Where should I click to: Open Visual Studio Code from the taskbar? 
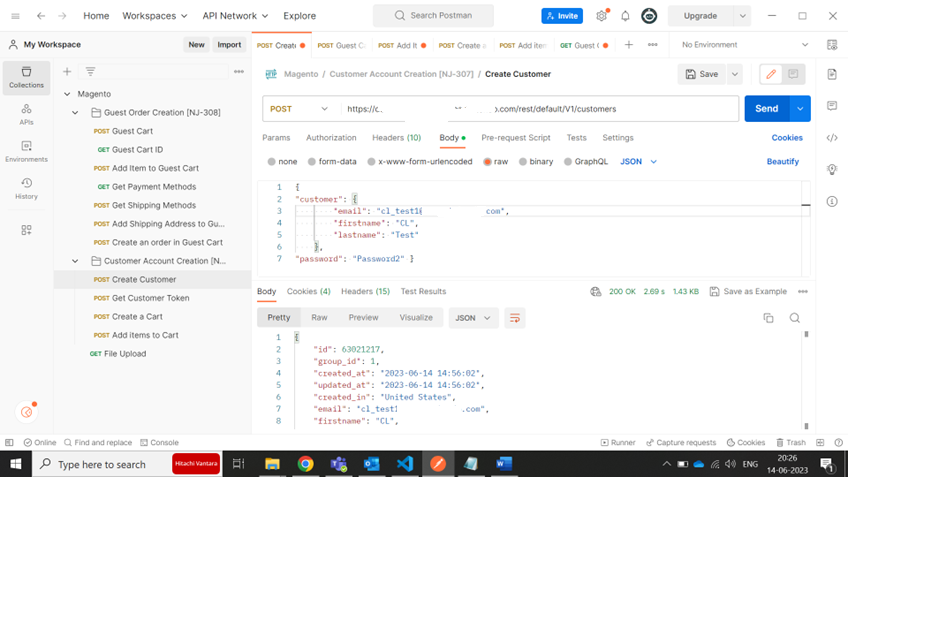(x=404, y=464)
